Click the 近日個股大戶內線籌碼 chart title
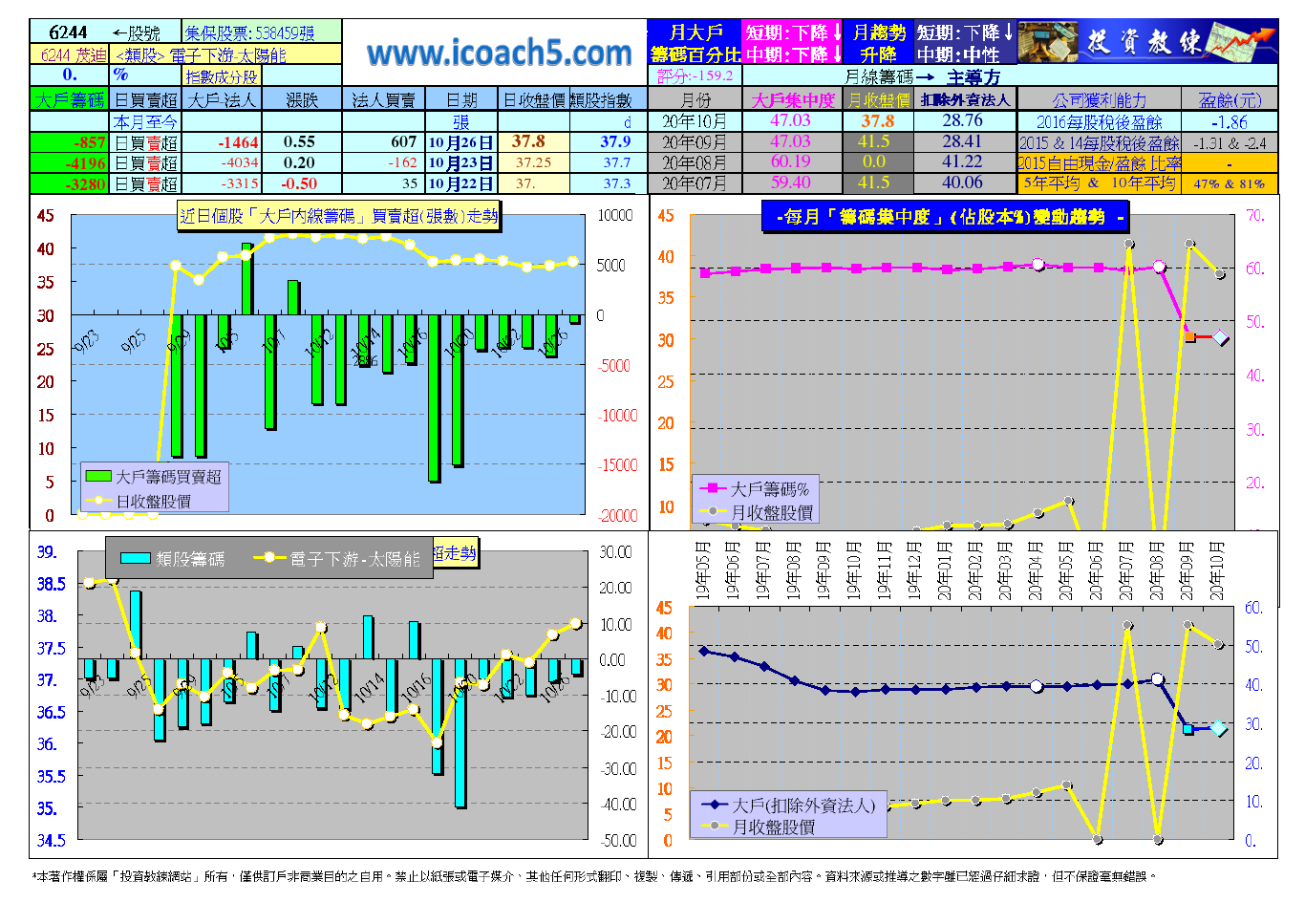Screen dimensions: 1305x924 click(x=338, y=216)
